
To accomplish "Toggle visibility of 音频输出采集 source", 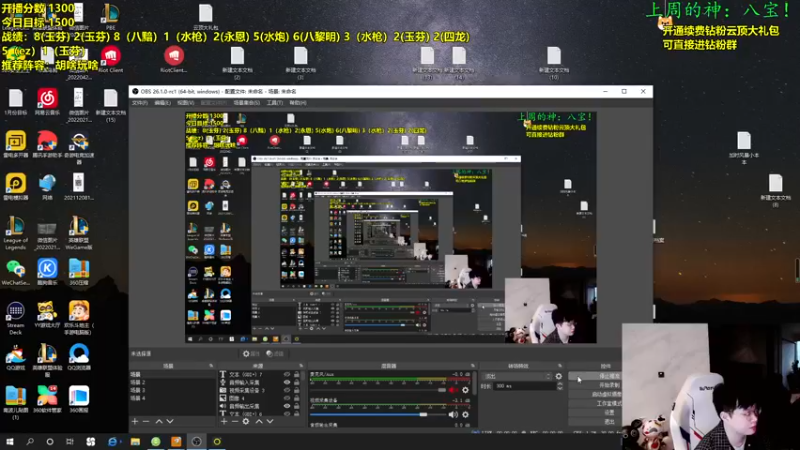I will pos(287,406).
